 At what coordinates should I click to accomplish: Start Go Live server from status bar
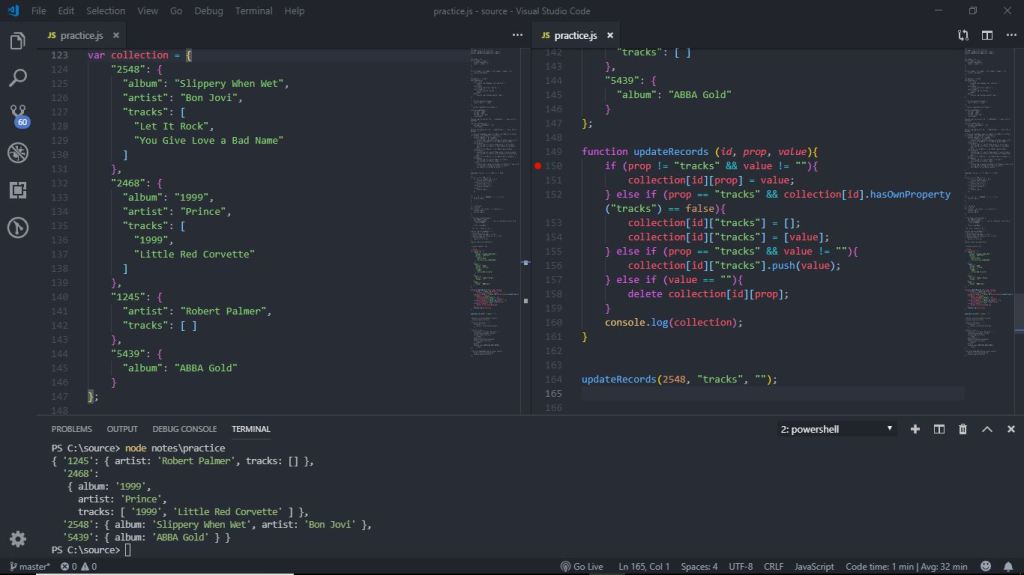[x=582, y=566]
